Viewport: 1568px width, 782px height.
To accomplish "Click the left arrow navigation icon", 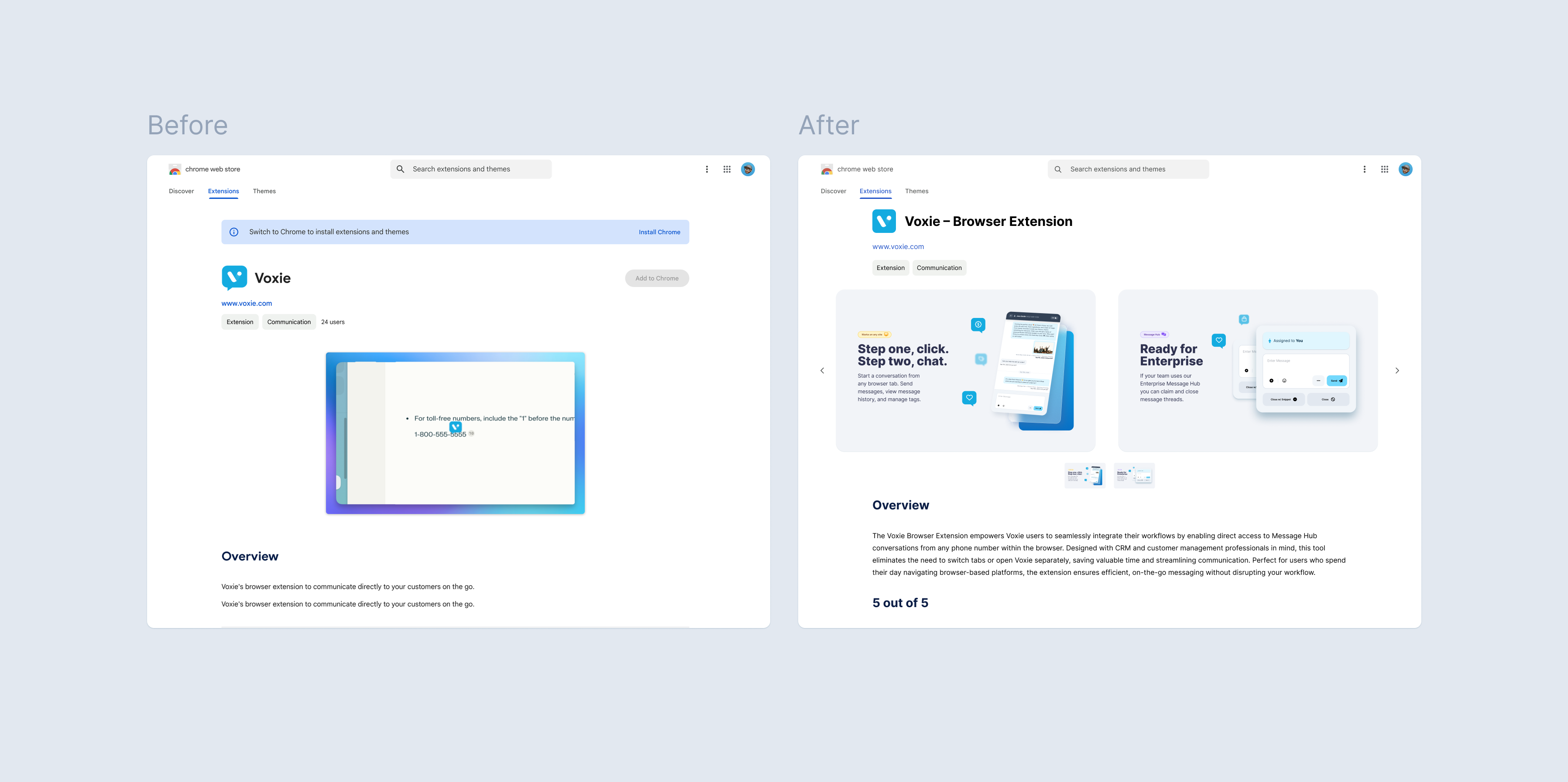I will pos(822,370).
